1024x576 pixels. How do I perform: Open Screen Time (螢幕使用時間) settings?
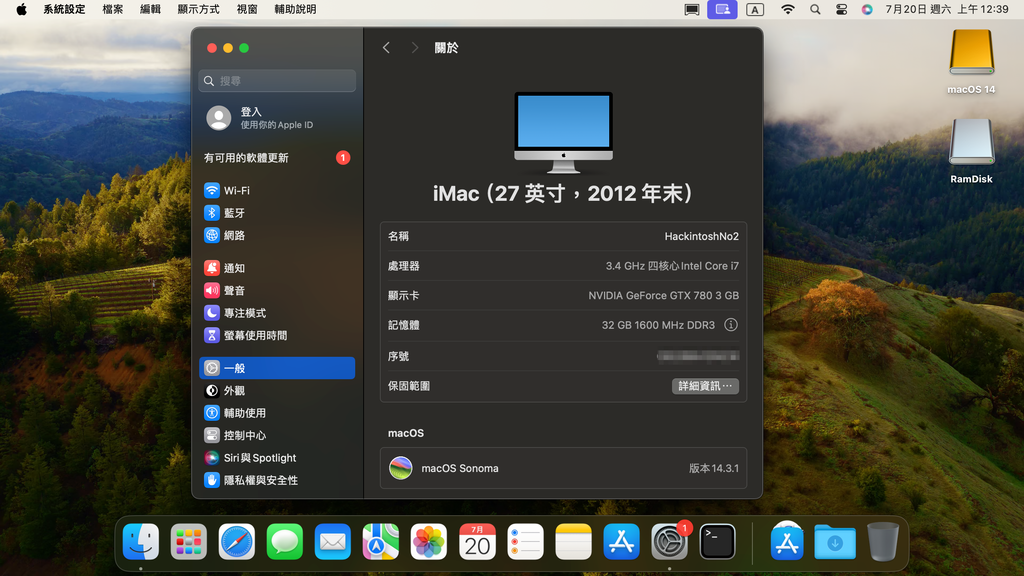(277, 336)
